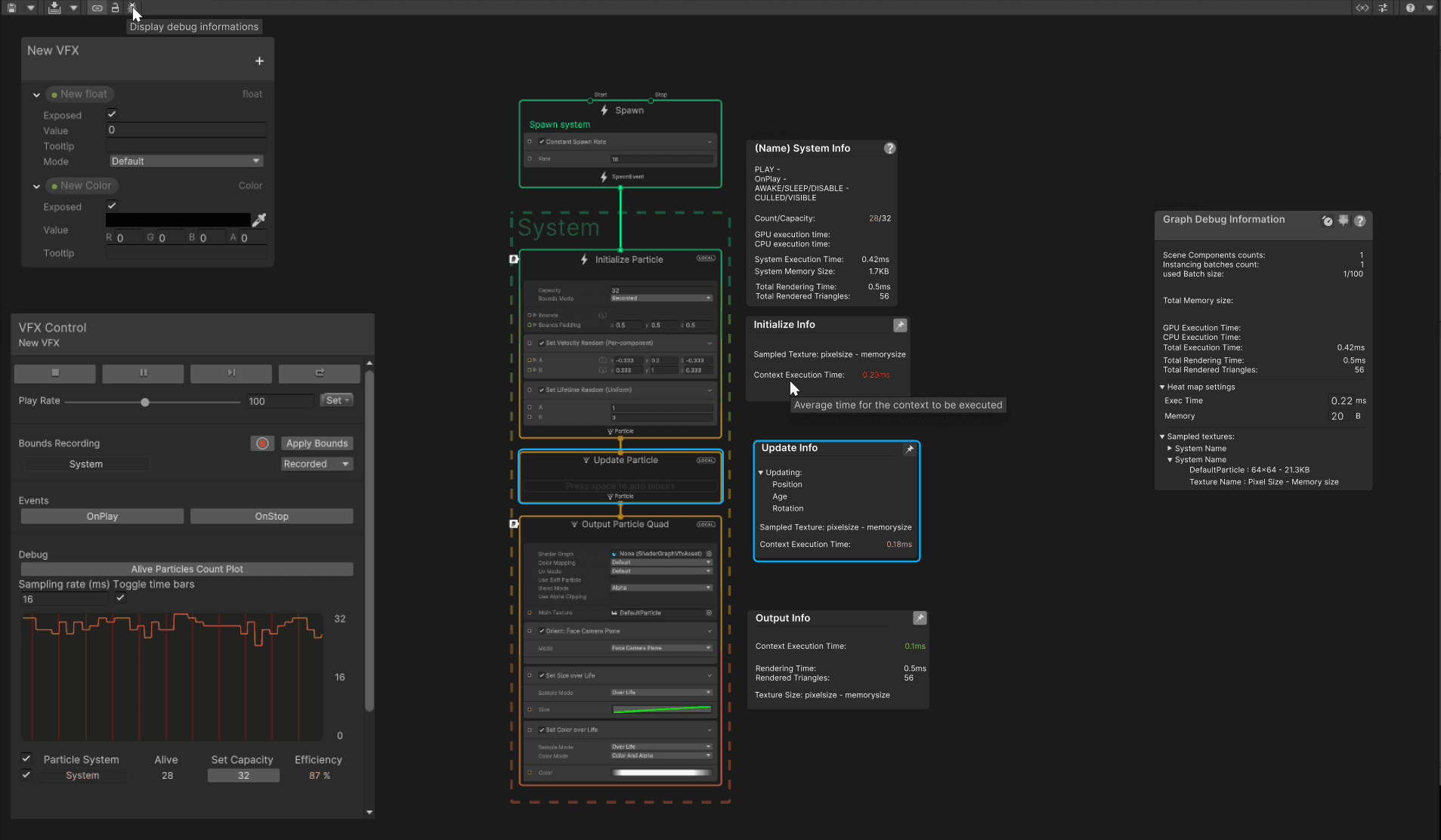Open the Blackboard with the (x) icon
The width and height of the screenshot is (1441, 840).
pyautogui.click(x=1362, y=8)
